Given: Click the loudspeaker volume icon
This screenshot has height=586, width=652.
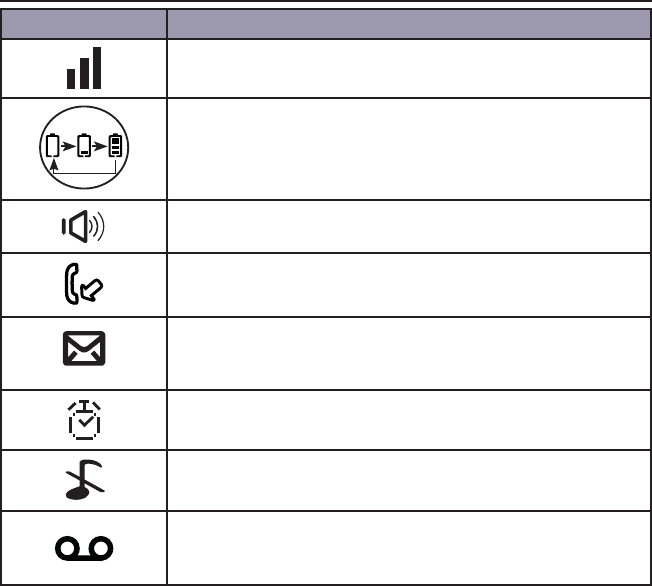Looking at the screenshot, I should [83, 227].
